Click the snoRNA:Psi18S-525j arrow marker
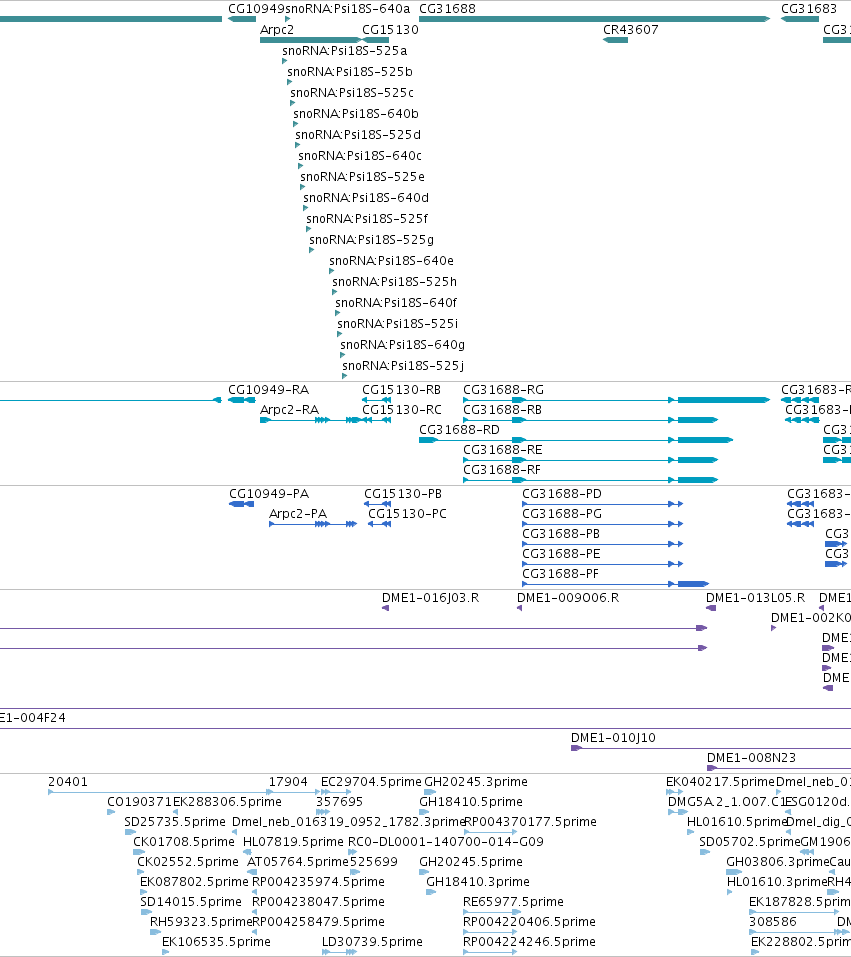Viewport: 851px width, 957px height. click(344, 376)
